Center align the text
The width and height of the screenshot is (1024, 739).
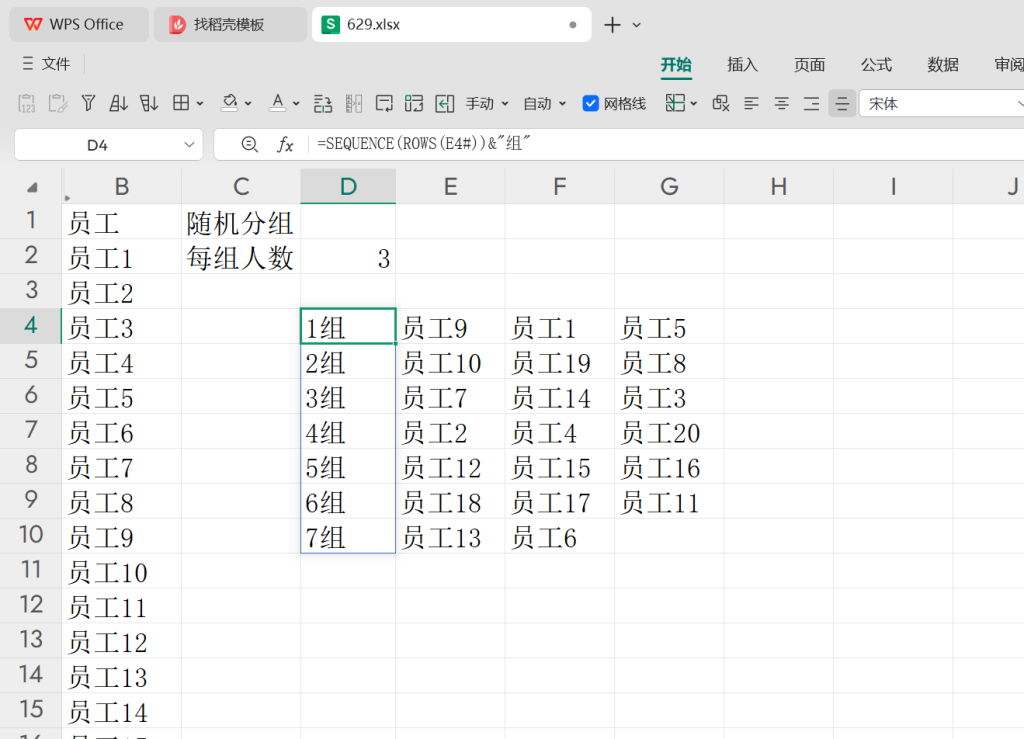click(782, 103)
